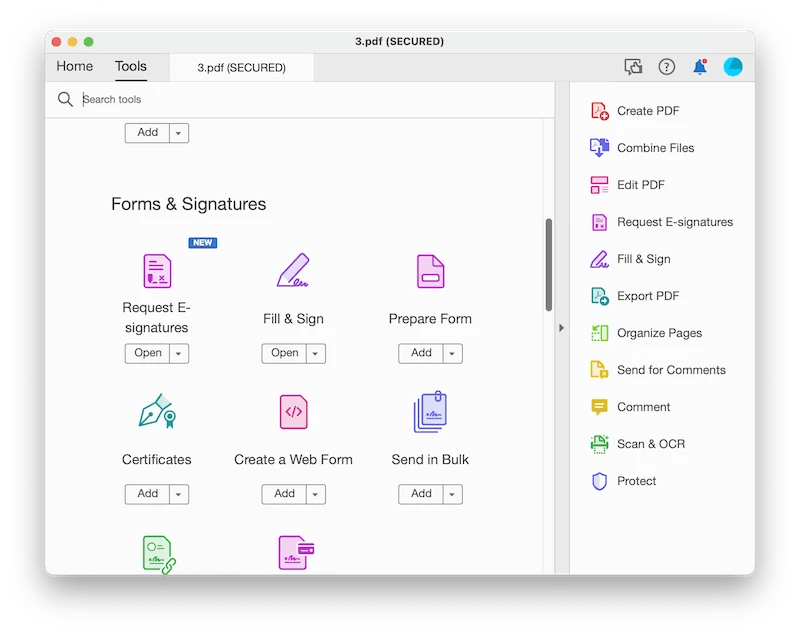Click the notification bell icon

[x=700, y=66]
